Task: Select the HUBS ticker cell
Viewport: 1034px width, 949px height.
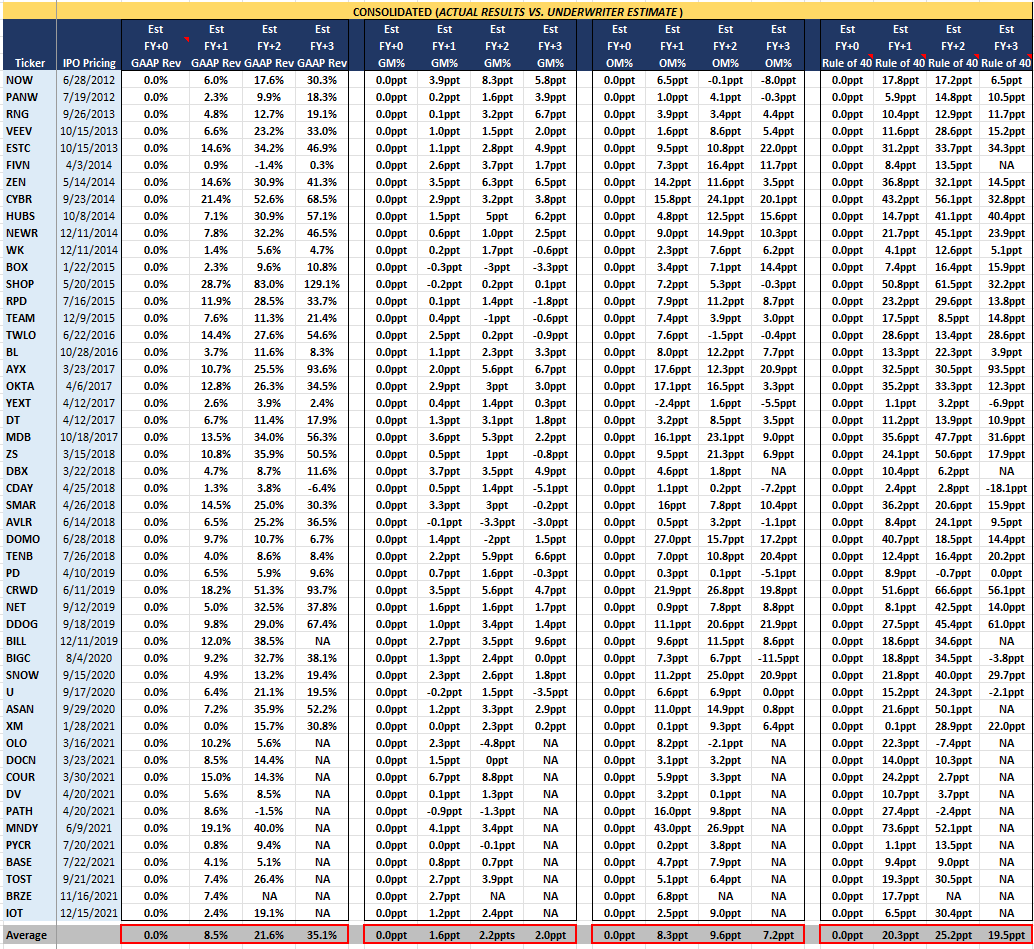Action: click(x=30, y=216)
